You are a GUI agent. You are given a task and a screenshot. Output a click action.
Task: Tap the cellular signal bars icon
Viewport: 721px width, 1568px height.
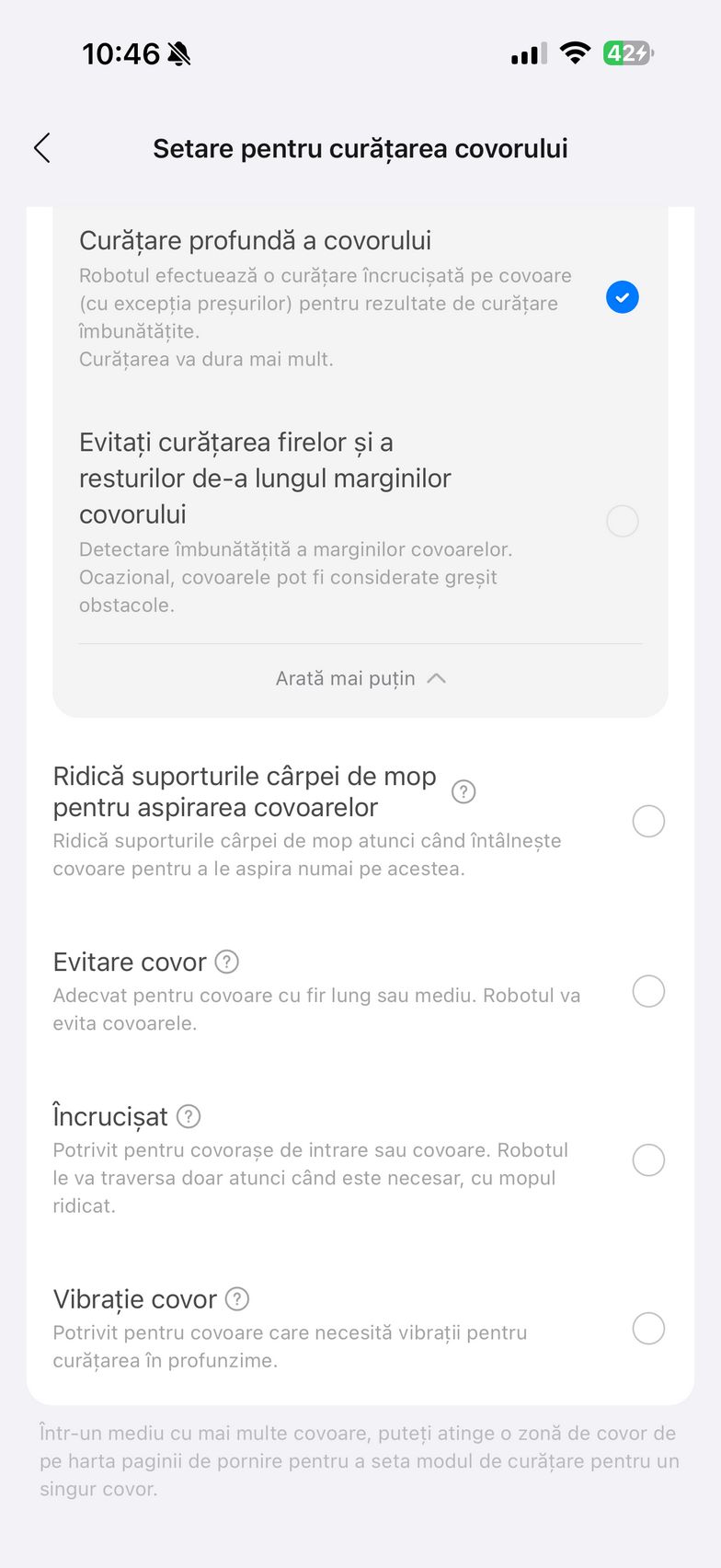[529, 53]
